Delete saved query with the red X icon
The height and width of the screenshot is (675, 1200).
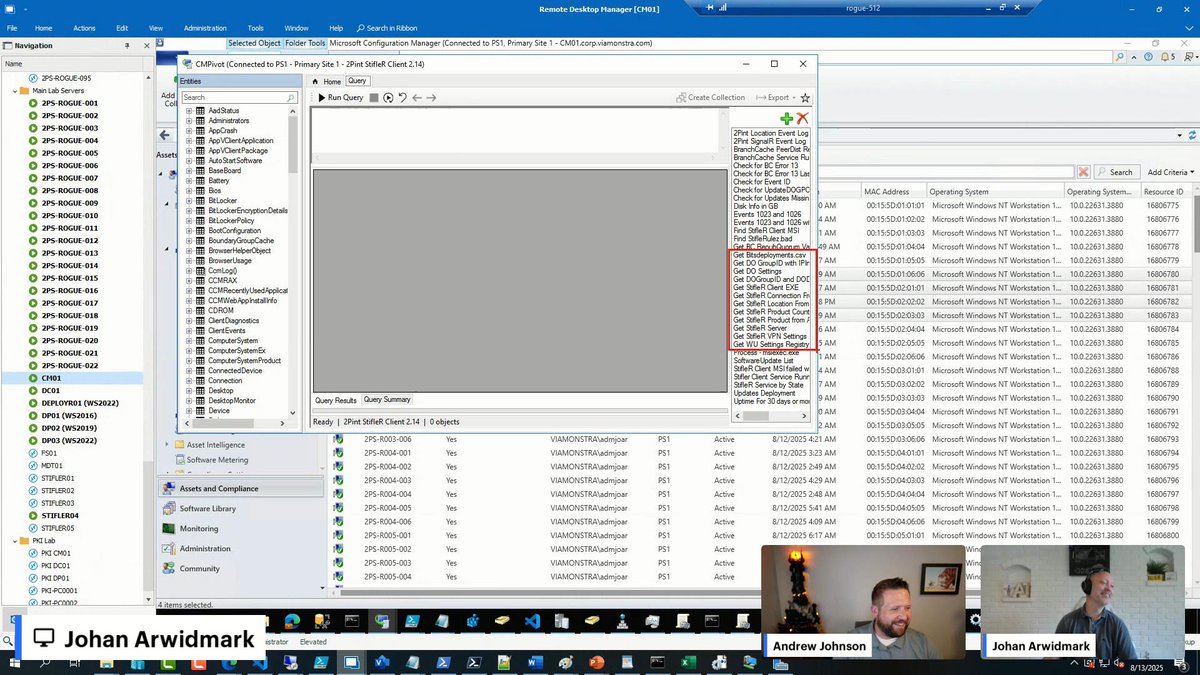point(802,118)
